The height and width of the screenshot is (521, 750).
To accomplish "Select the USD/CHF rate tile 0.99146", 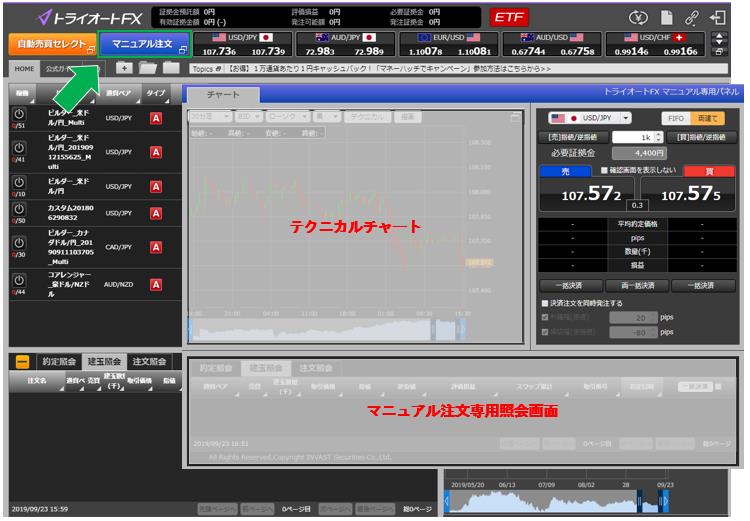I will click(655, 44).
